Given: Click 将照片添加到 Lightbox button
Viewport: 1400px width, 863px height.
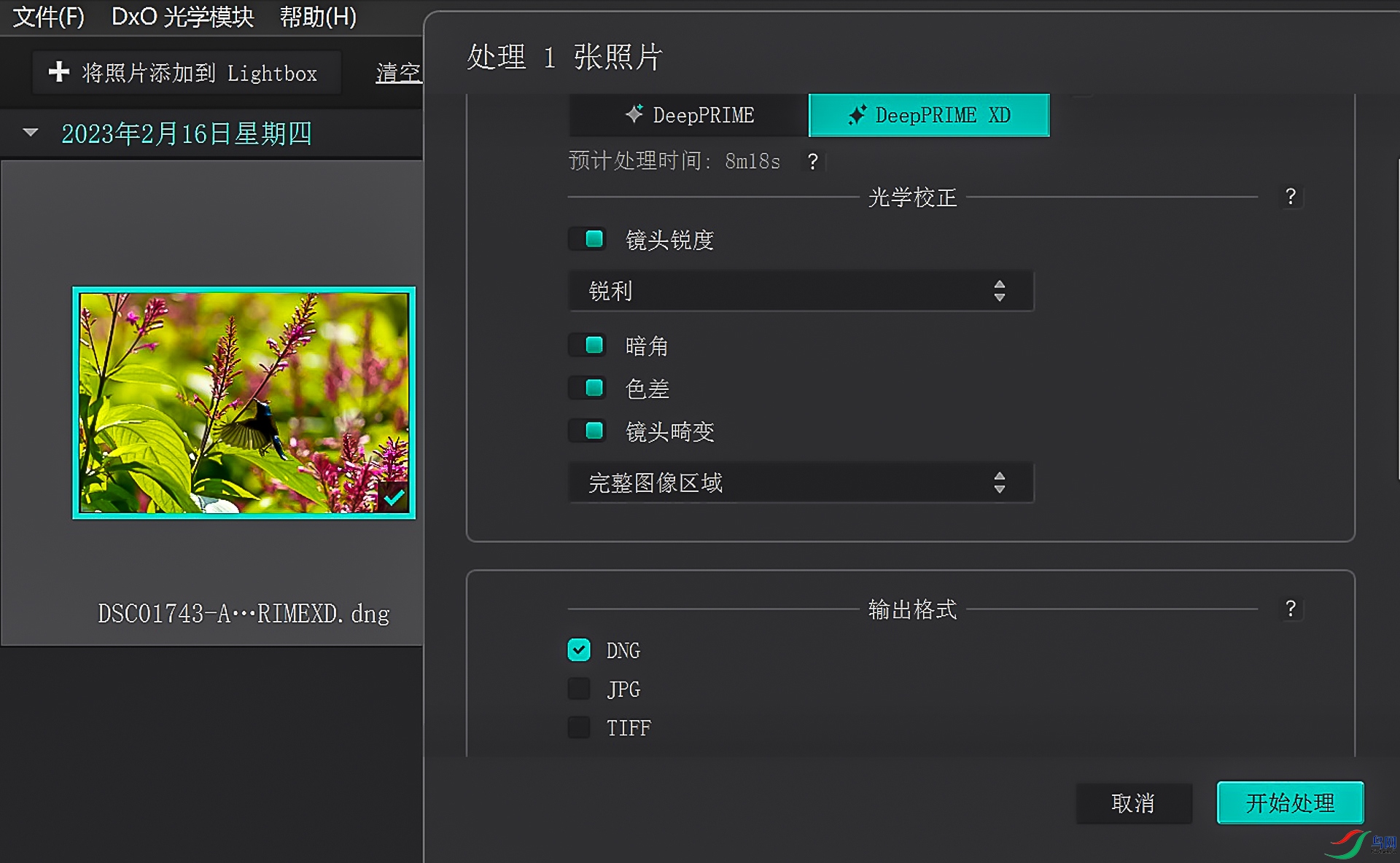Looking at the screenshot, I should pos(186,72).
